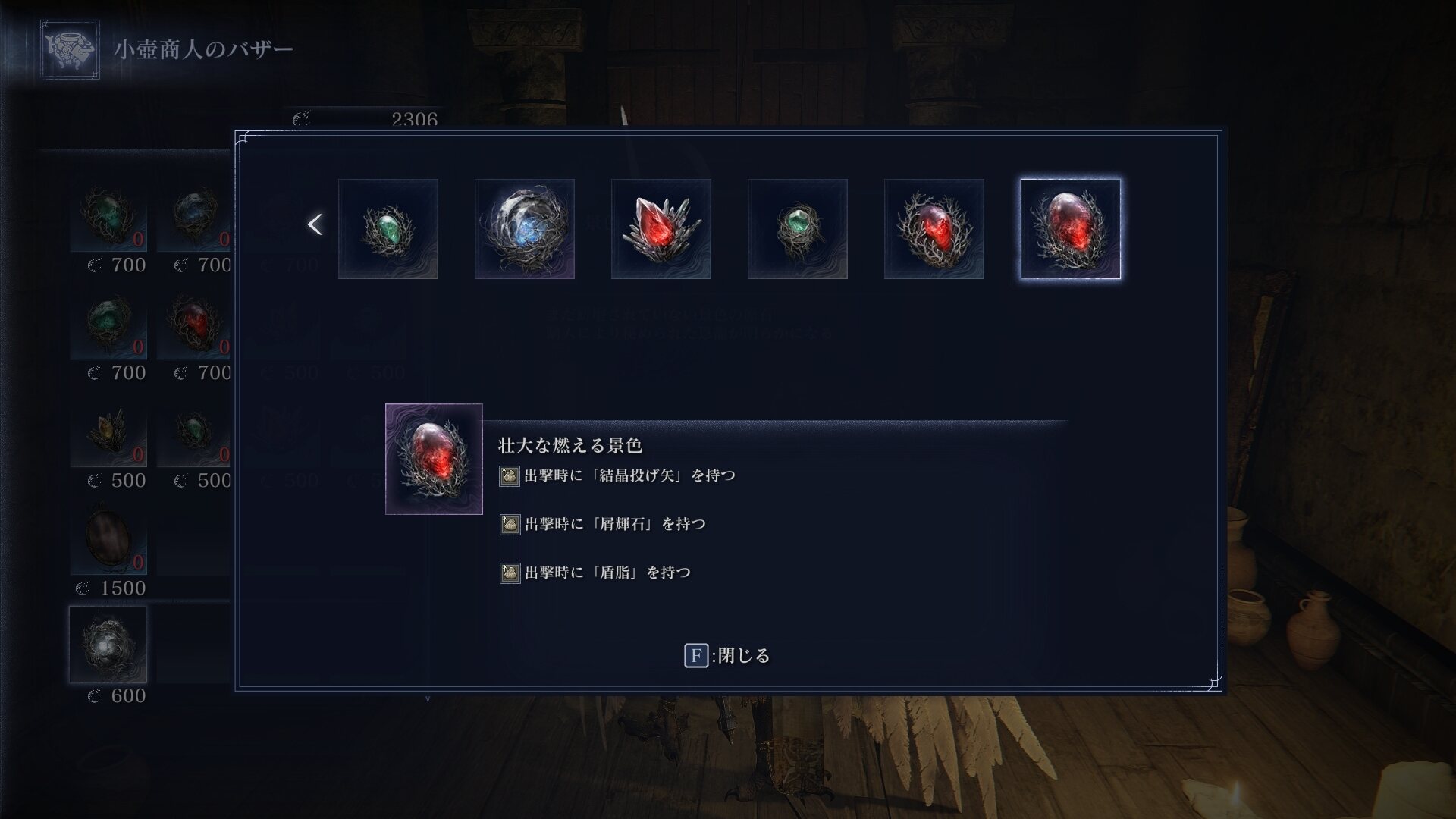The image size is (1456, 819).
Task: Click the 小壺商人のバザー jar merchant icon
Action: pyautogui.click(x=70, y=49)
